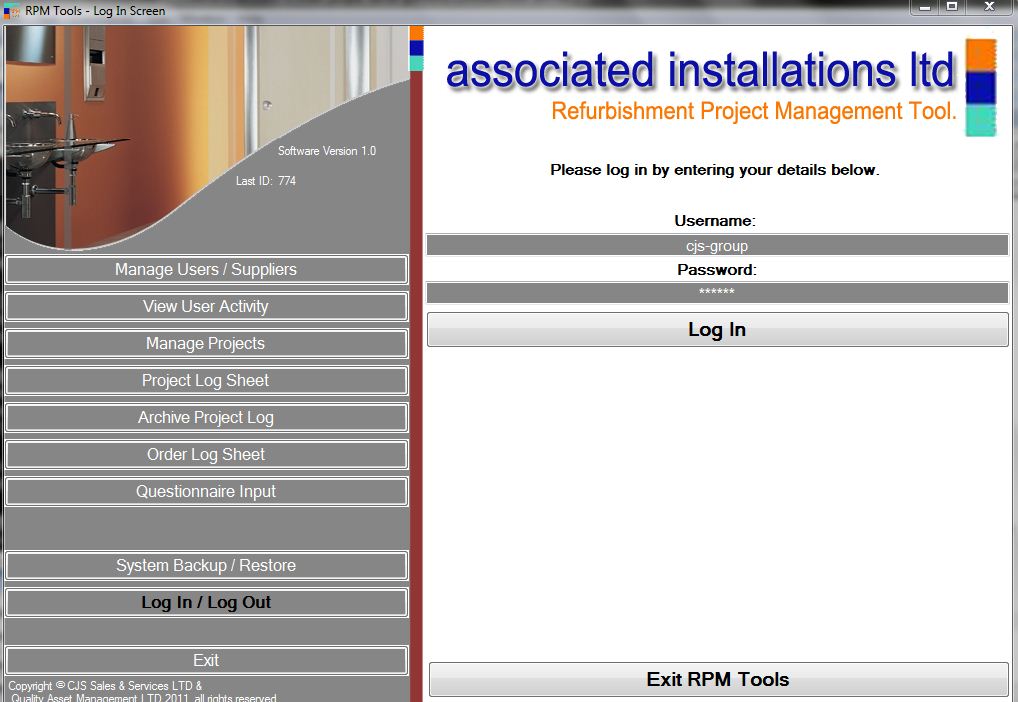
Task: Maximize the RPM Tools window
Action: [952, 7]
